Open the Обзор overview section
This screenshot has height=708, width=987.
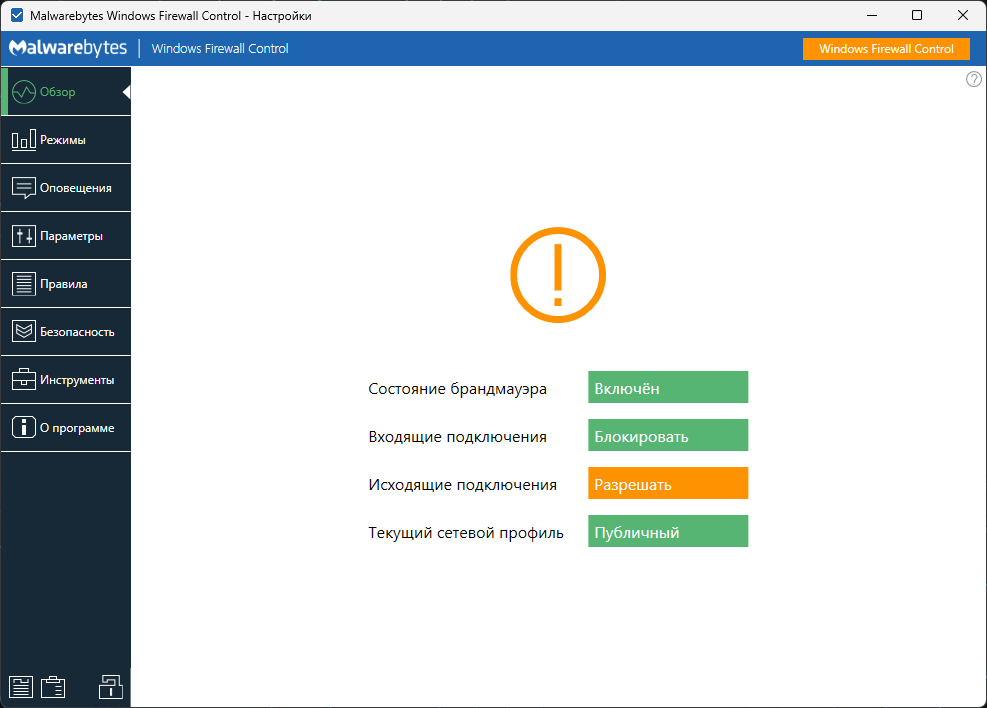pos(65,92)
